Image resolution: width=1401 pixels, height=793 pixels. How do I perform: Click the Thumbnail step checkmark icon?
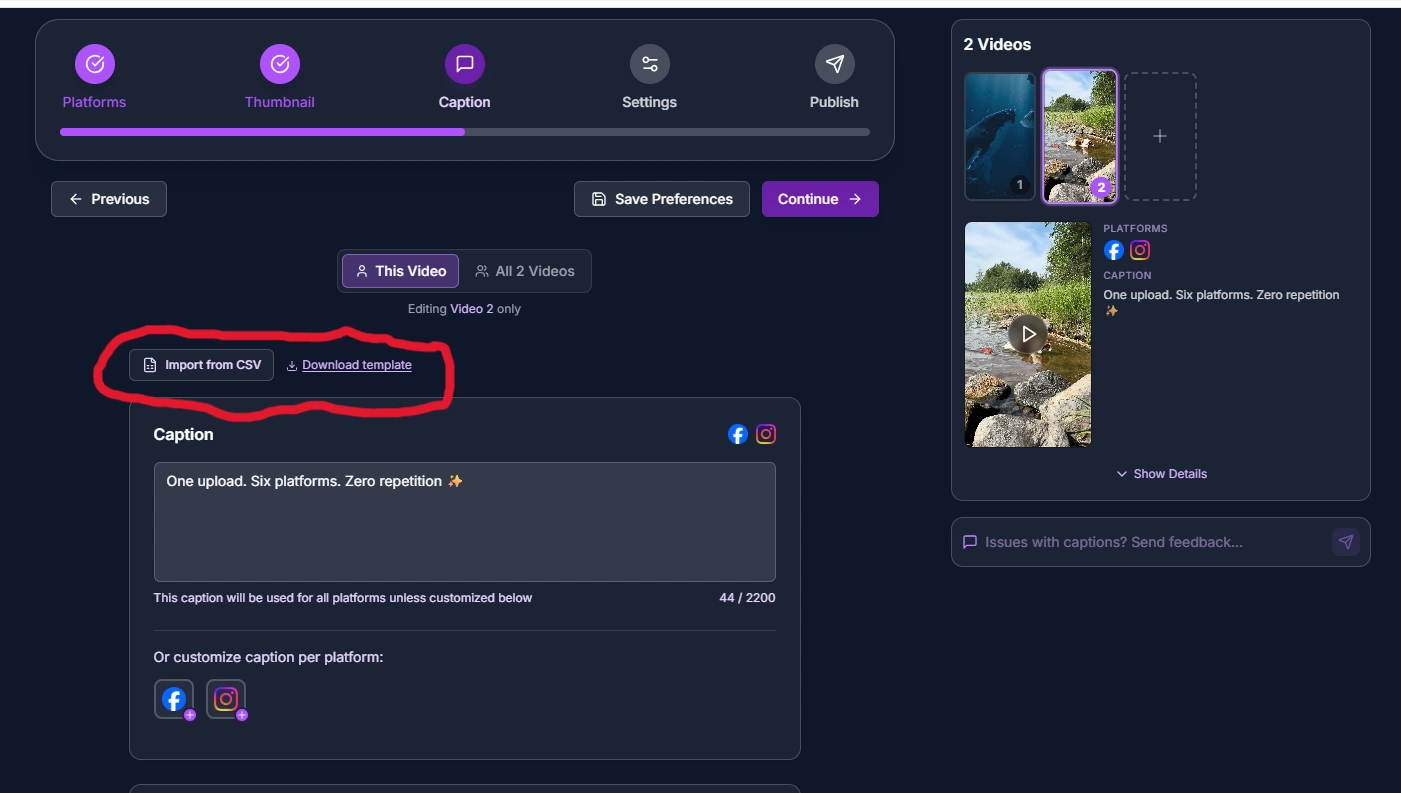click(280, 64)
